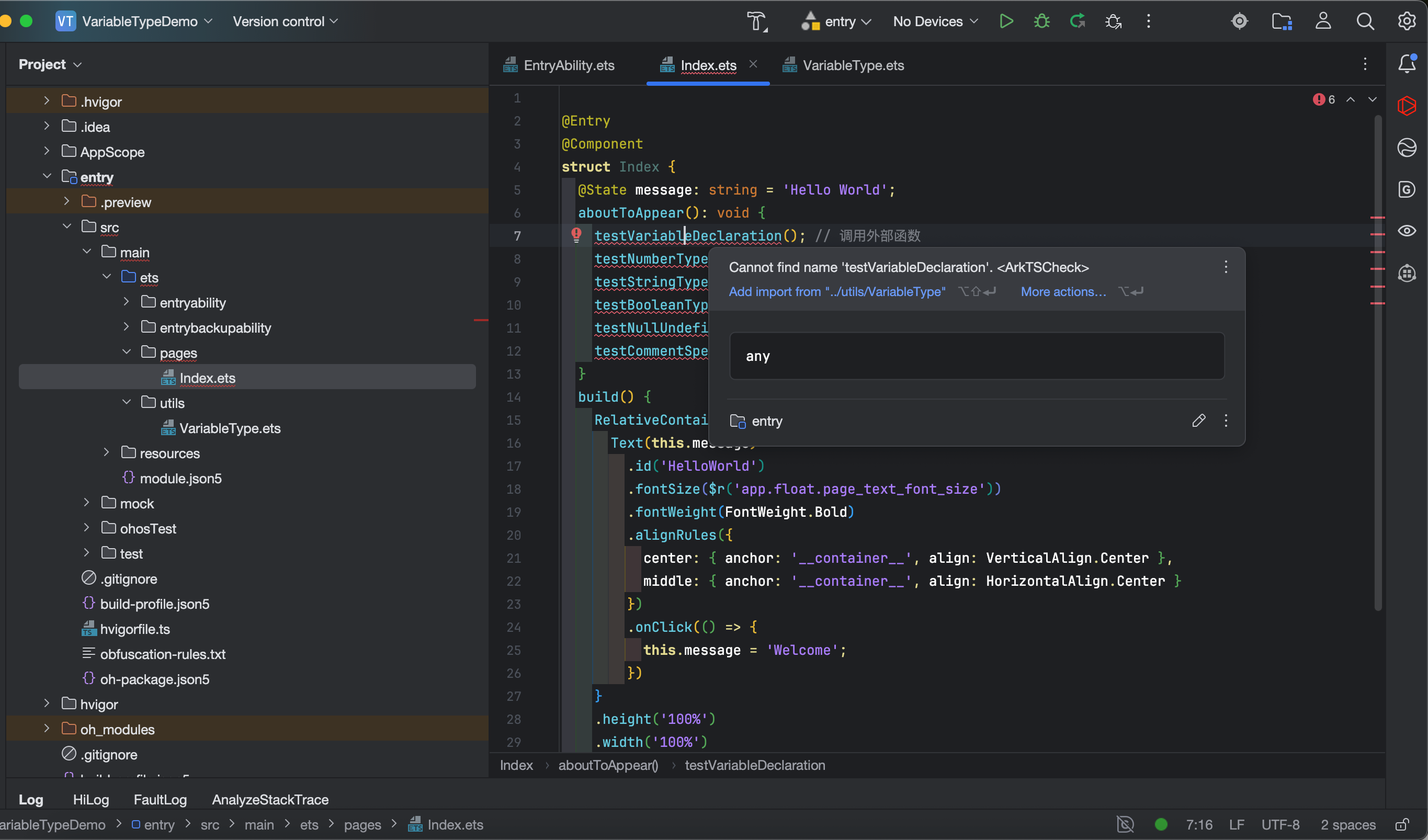The image size is (1428, 840).
Task: Click the edit pencil in popup
Action: pyautogui.click(x=1198, y=421)
